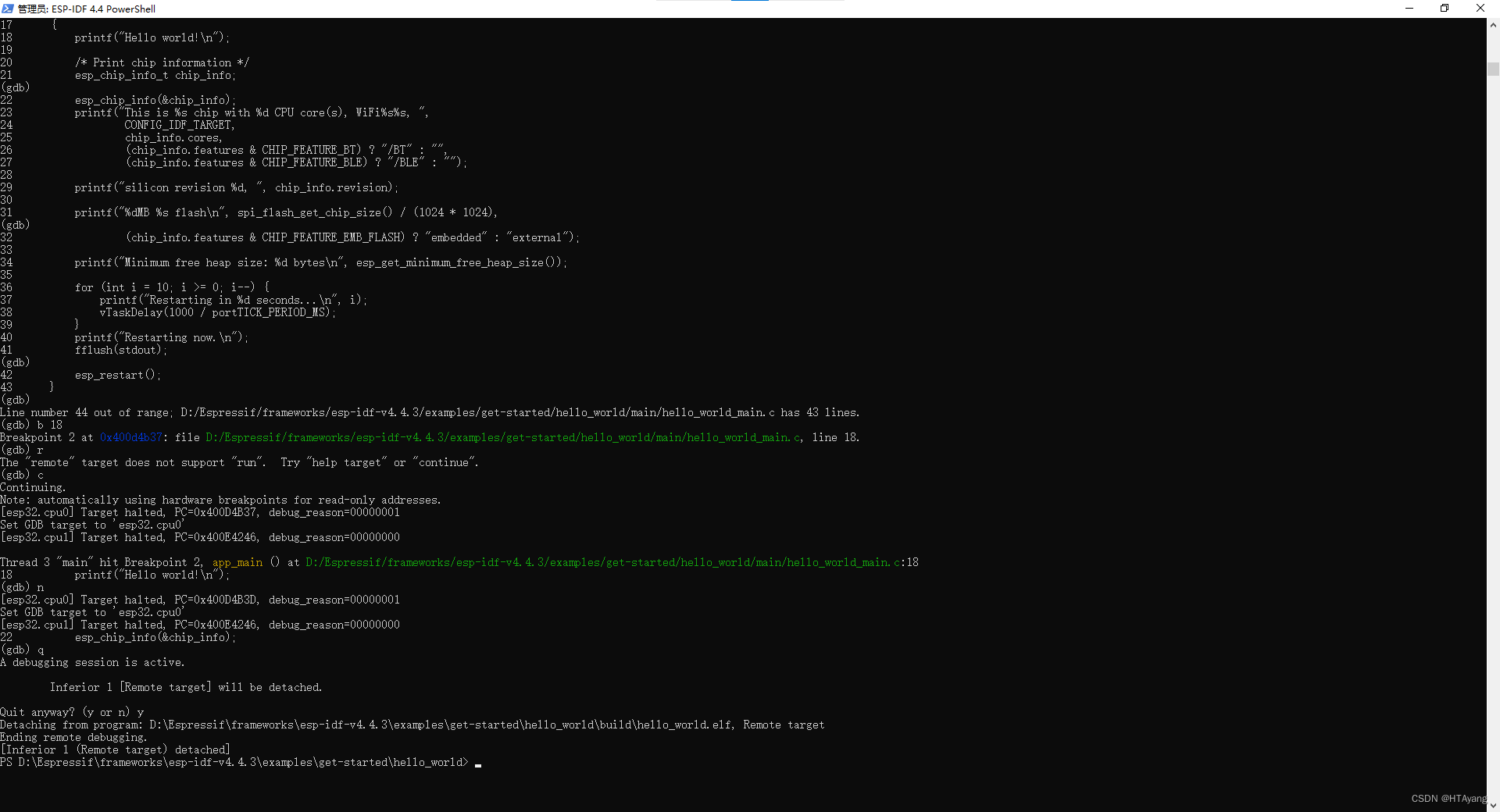Click the yellow app_main function name
Screen dimensions: 1500x812
pyautogui.click(x=237, y=562)
